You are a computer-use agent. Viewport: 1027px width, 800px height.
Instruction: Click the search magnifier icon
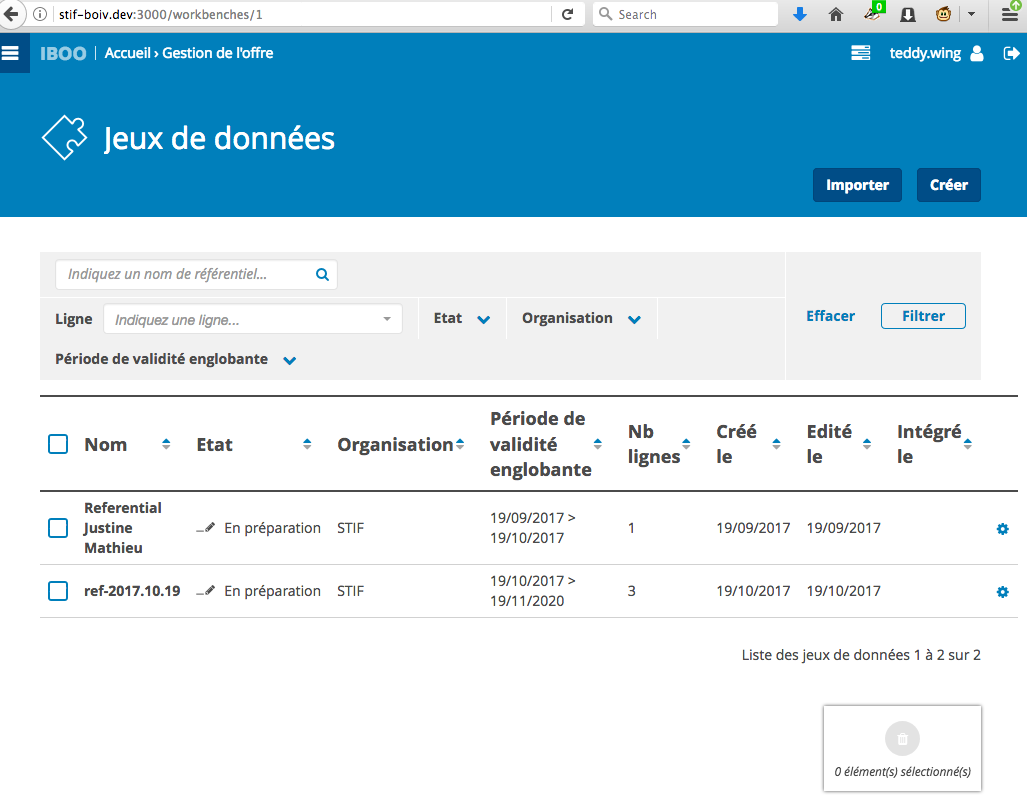[x=322, y=275]
